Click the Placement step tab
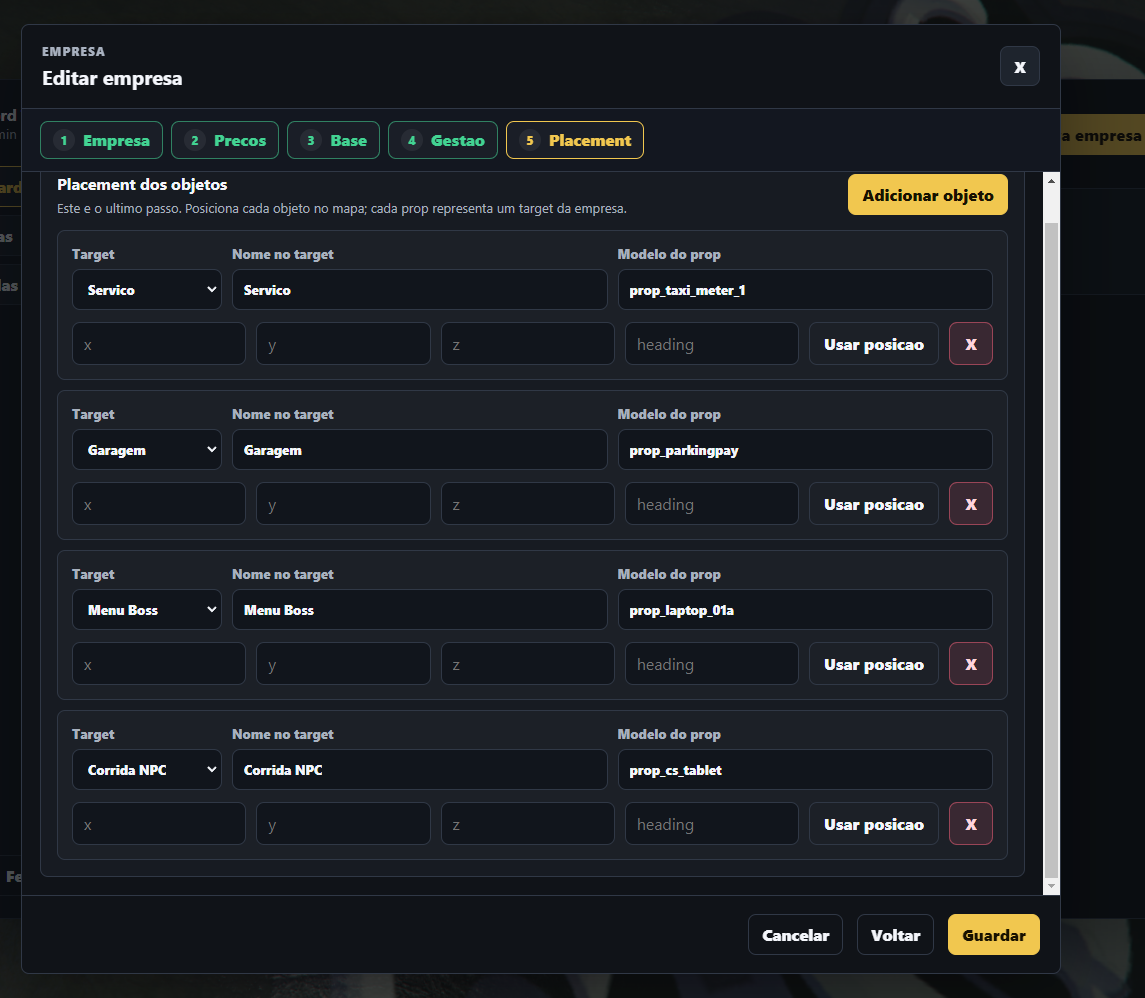Screen dimensions: 1145x998 [x=575, y=140]
